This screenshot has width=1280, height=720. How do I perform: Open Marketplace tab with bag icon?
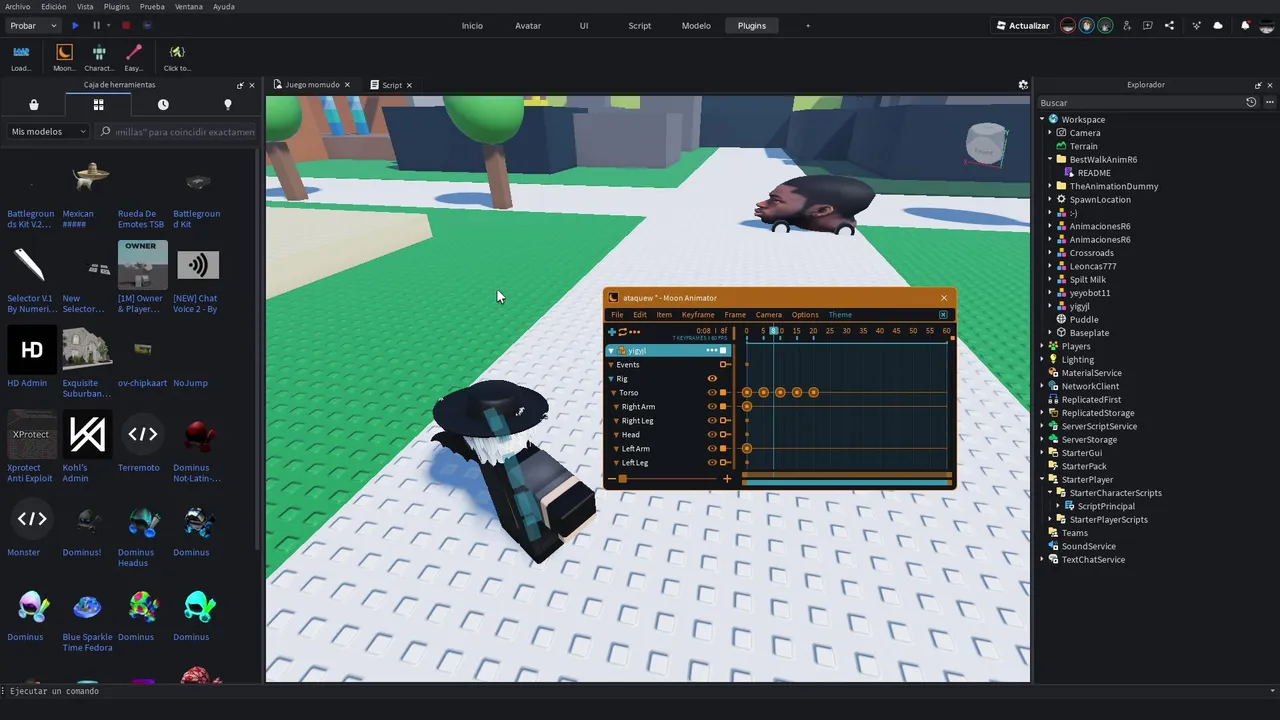[x=34, y=104]
